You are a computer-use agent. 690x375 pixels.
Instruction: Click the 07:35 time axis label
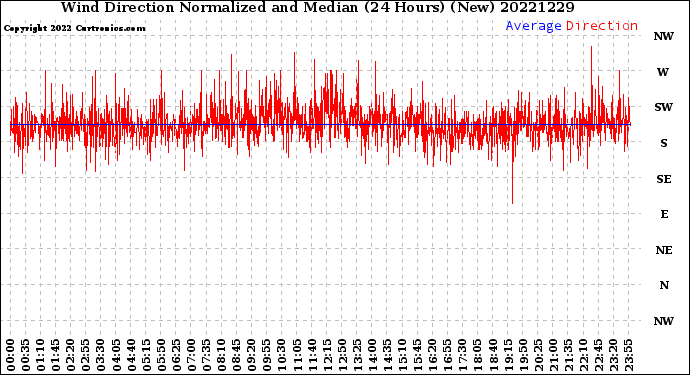[206, 355]
